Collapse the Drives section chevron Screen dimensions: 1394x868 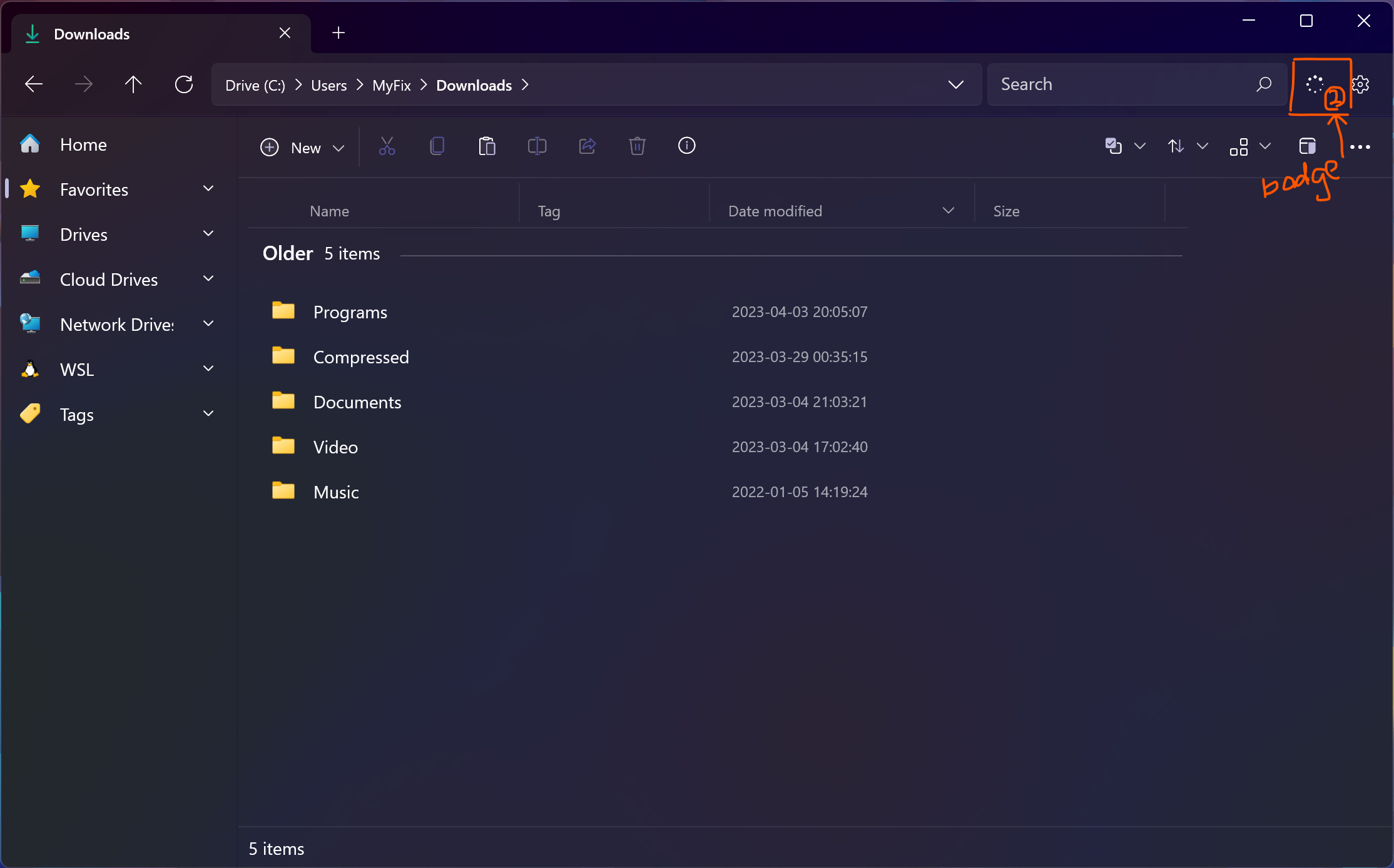[x=208, y=234]
